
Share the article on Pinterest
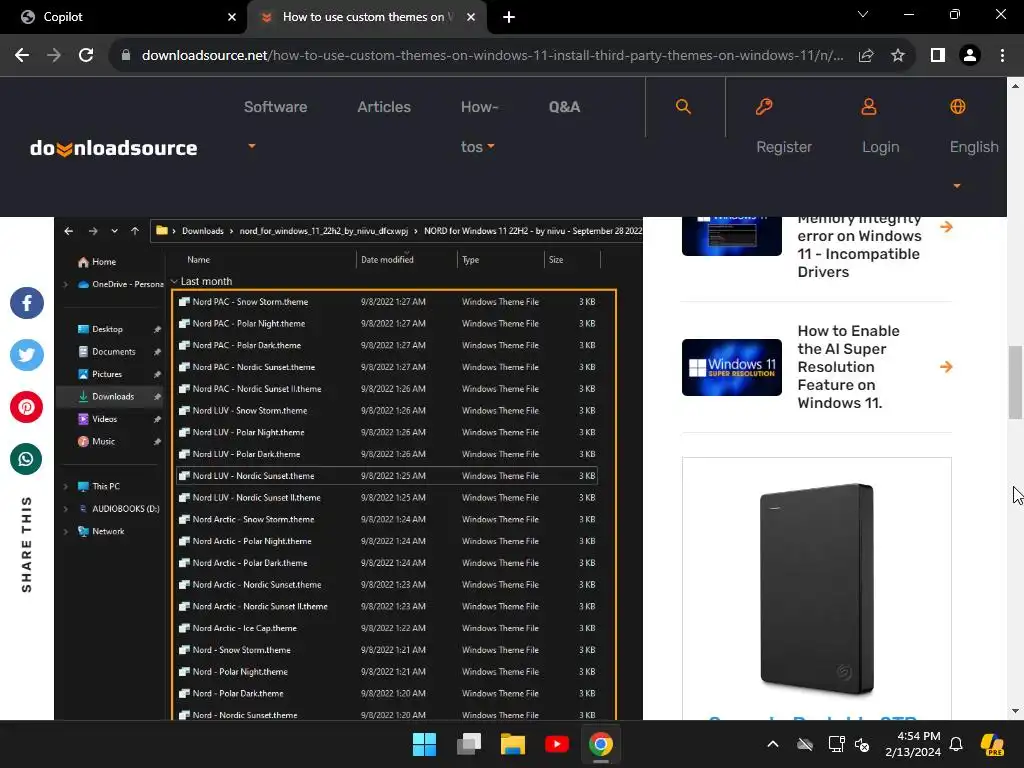[27, 407]
